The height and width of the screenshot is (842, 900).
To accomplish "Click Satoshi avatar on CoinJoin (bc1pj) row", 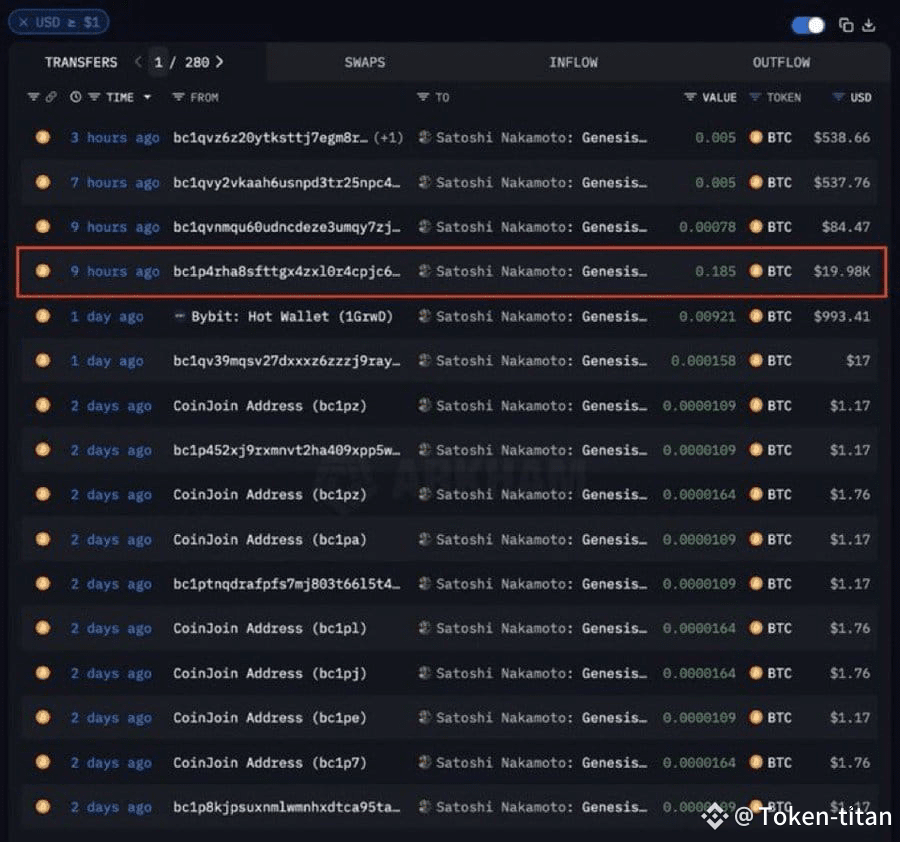I will (x=425, y=673).
